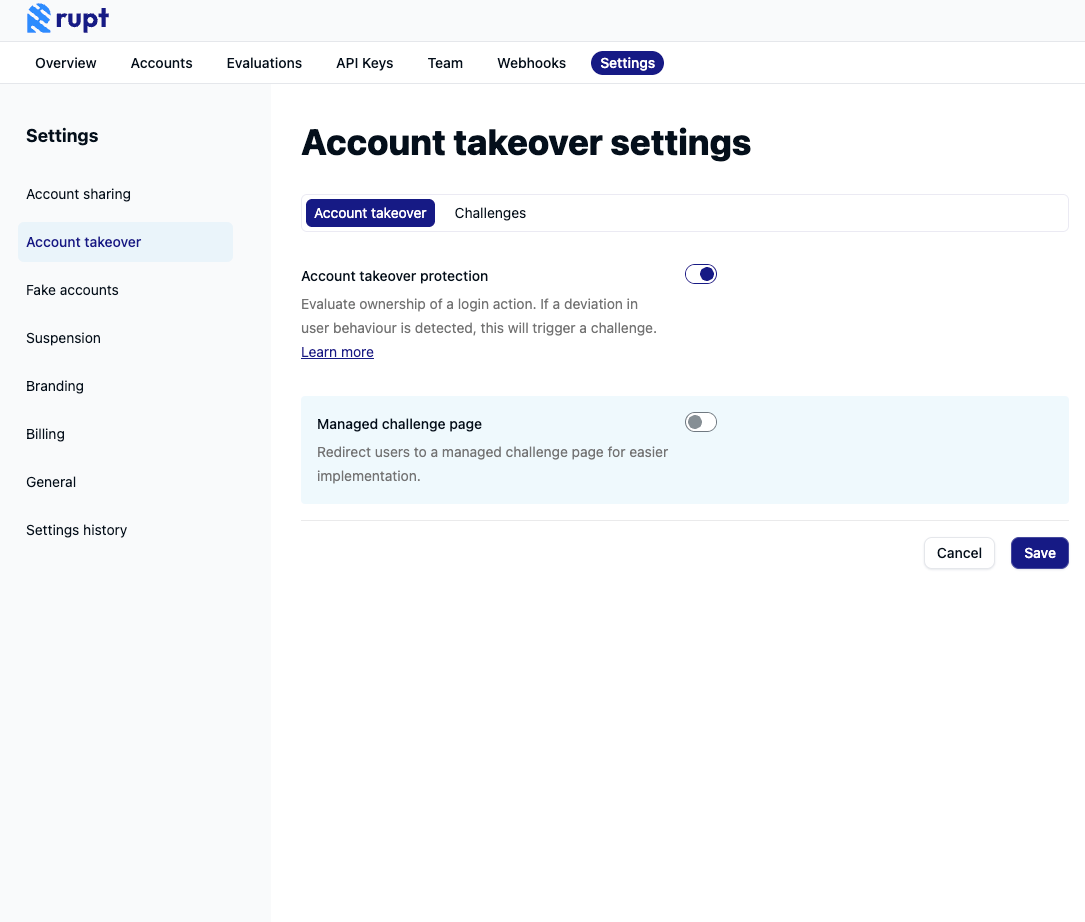Save the account takeover settings
1085x922 pixels.
pos(1039,552)
